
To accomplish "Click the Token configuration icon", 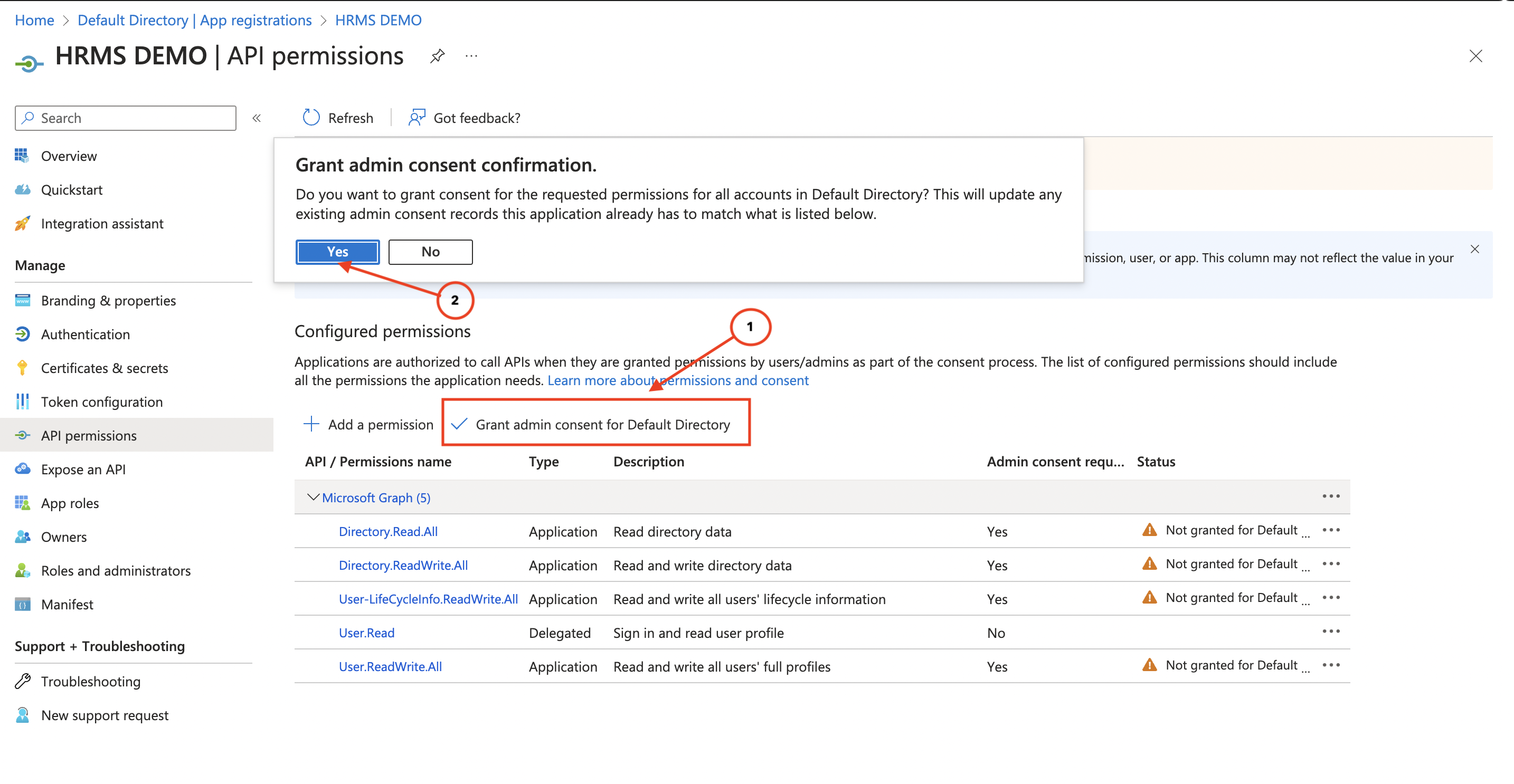I will [x=22, y=401].
